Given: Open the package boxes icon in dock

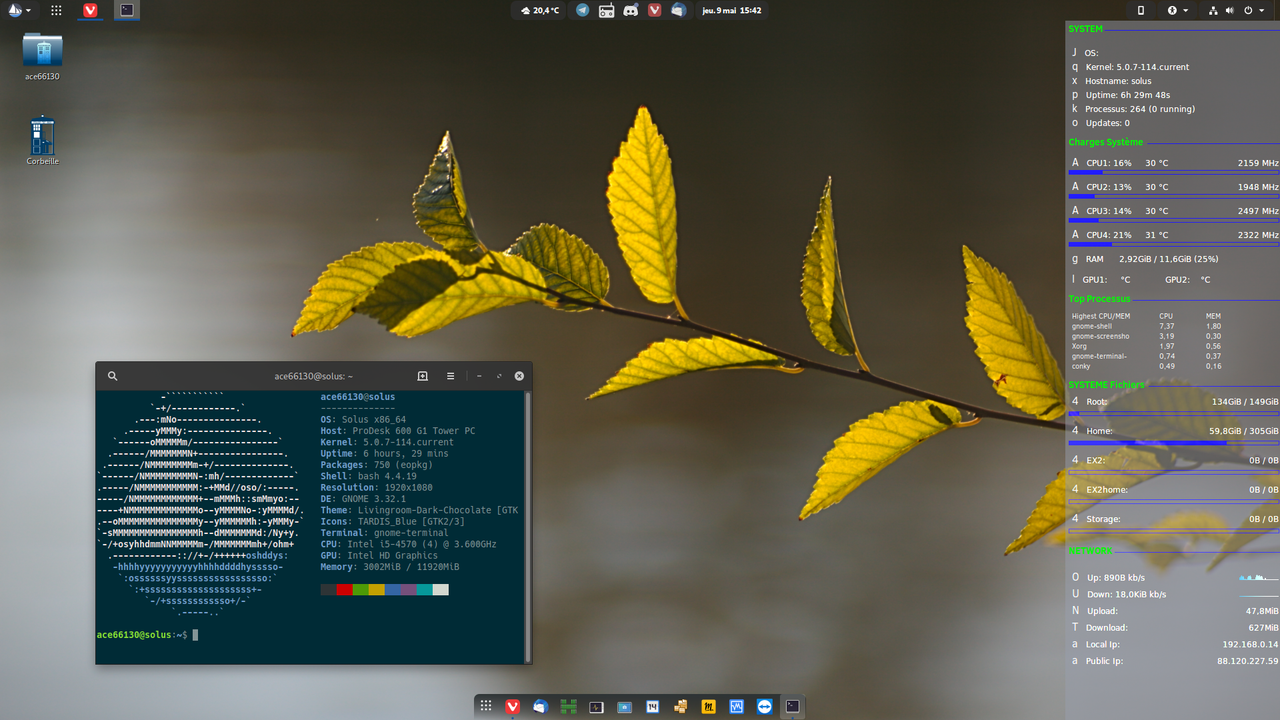Looking at the screenshot, I should pos(681,706).
